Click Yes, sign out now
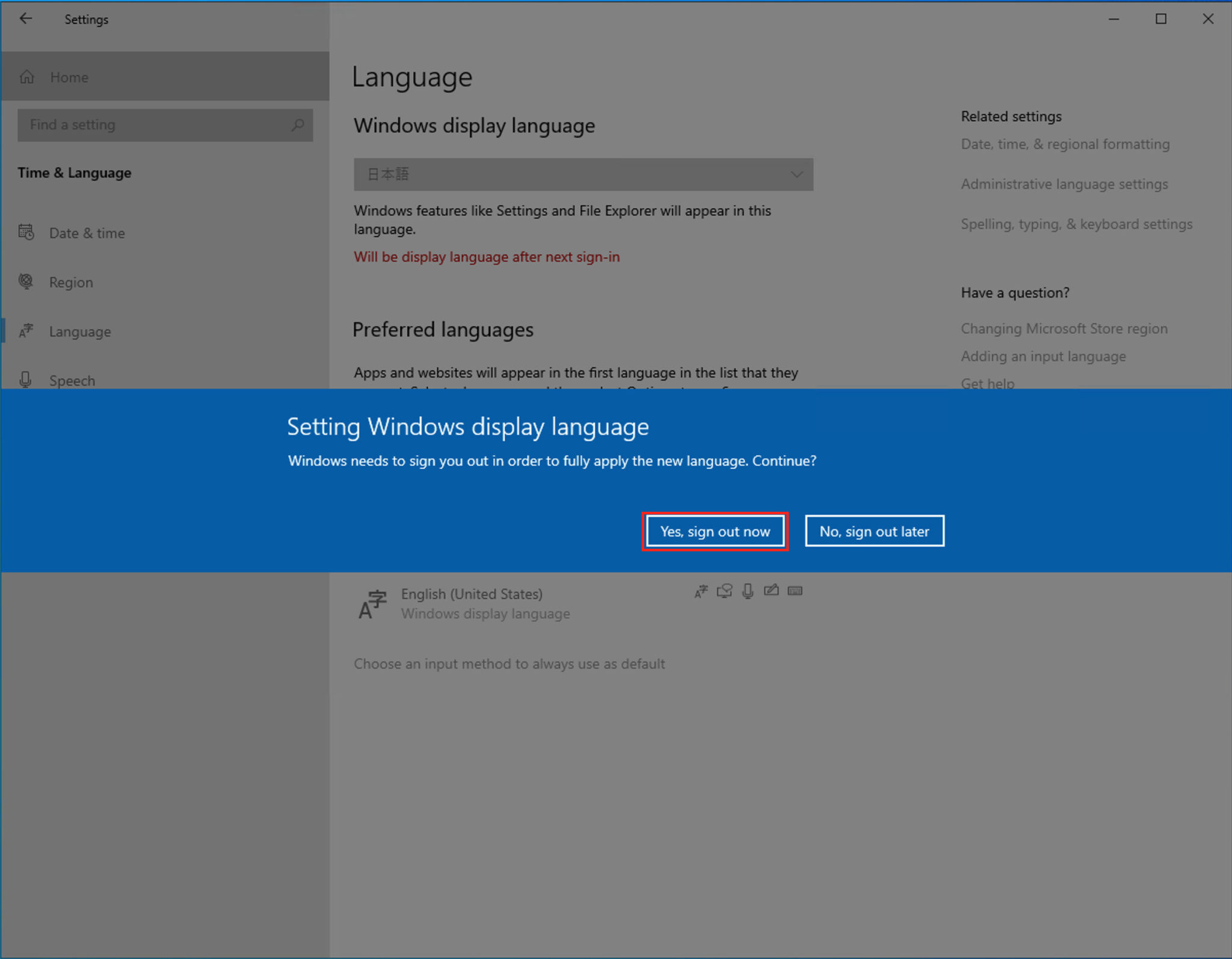This screenshot has height=959, width=1232. 715,531
